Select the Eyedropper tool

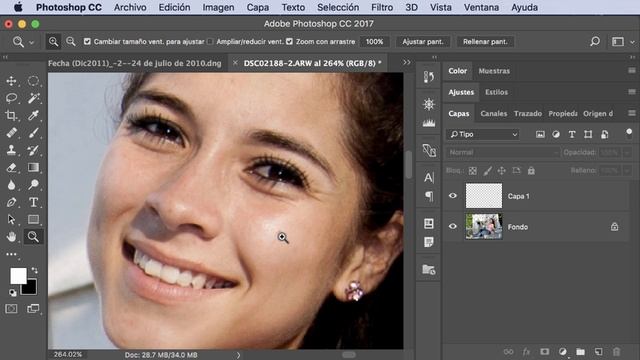(x=33, y=116)
